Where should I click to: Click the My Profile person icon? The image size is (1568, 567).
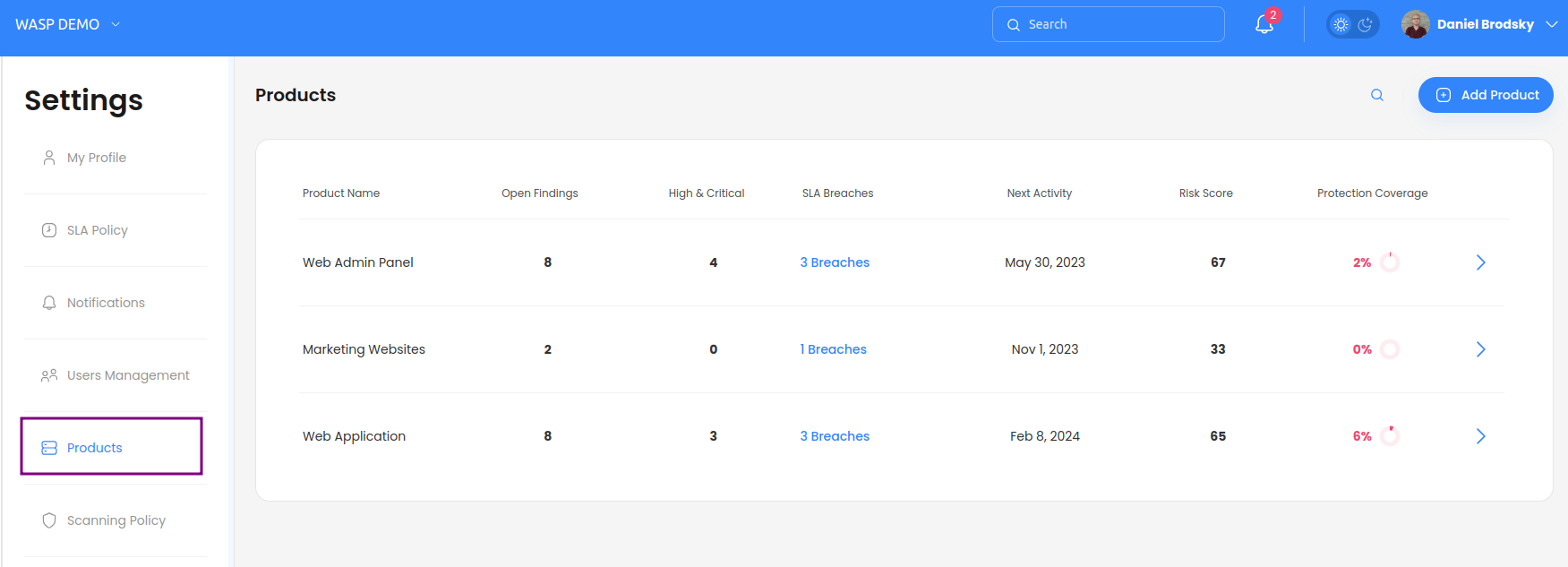[49, 158]
